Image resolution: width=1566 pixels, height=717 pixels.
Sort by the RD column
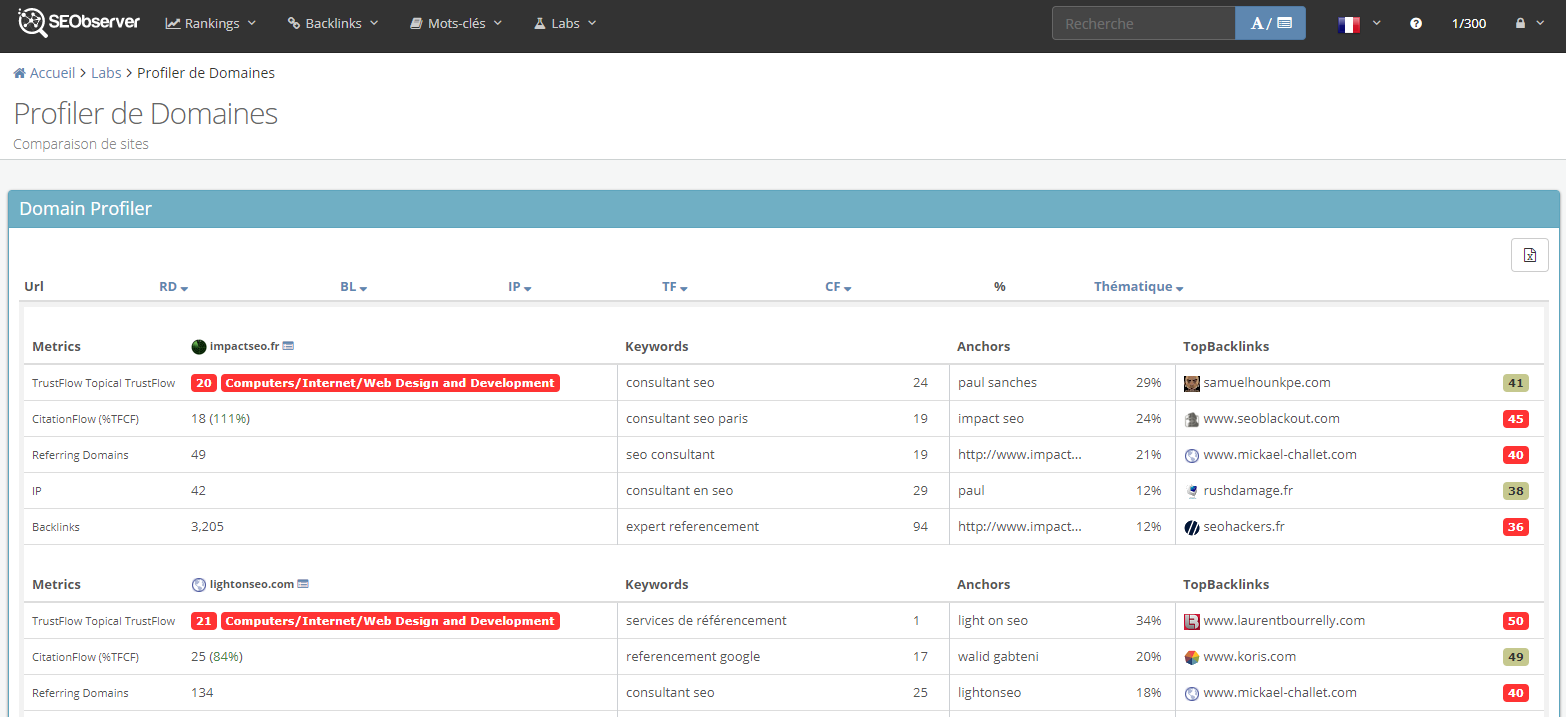pyautogui.click(x=173, y=287)
